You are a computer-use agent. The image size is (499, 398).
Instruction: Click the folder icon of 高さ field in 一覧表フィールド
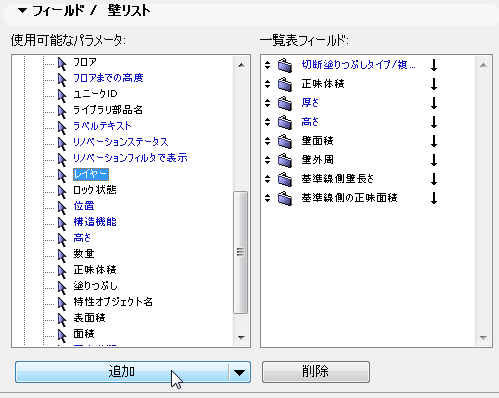[285, 122]
